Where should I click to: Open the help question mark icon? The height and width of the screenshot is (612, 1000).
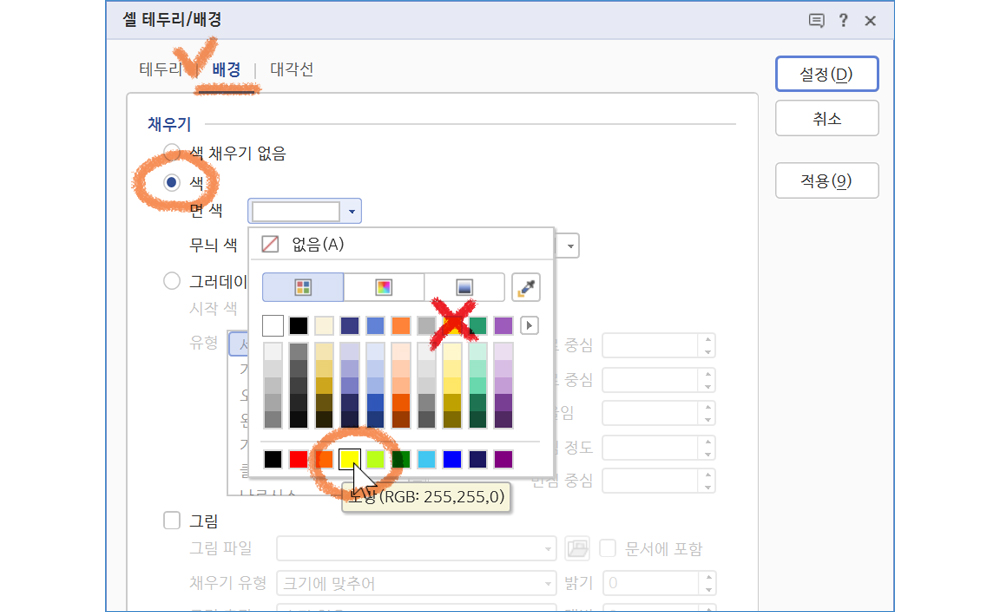[x=843, y=20]
